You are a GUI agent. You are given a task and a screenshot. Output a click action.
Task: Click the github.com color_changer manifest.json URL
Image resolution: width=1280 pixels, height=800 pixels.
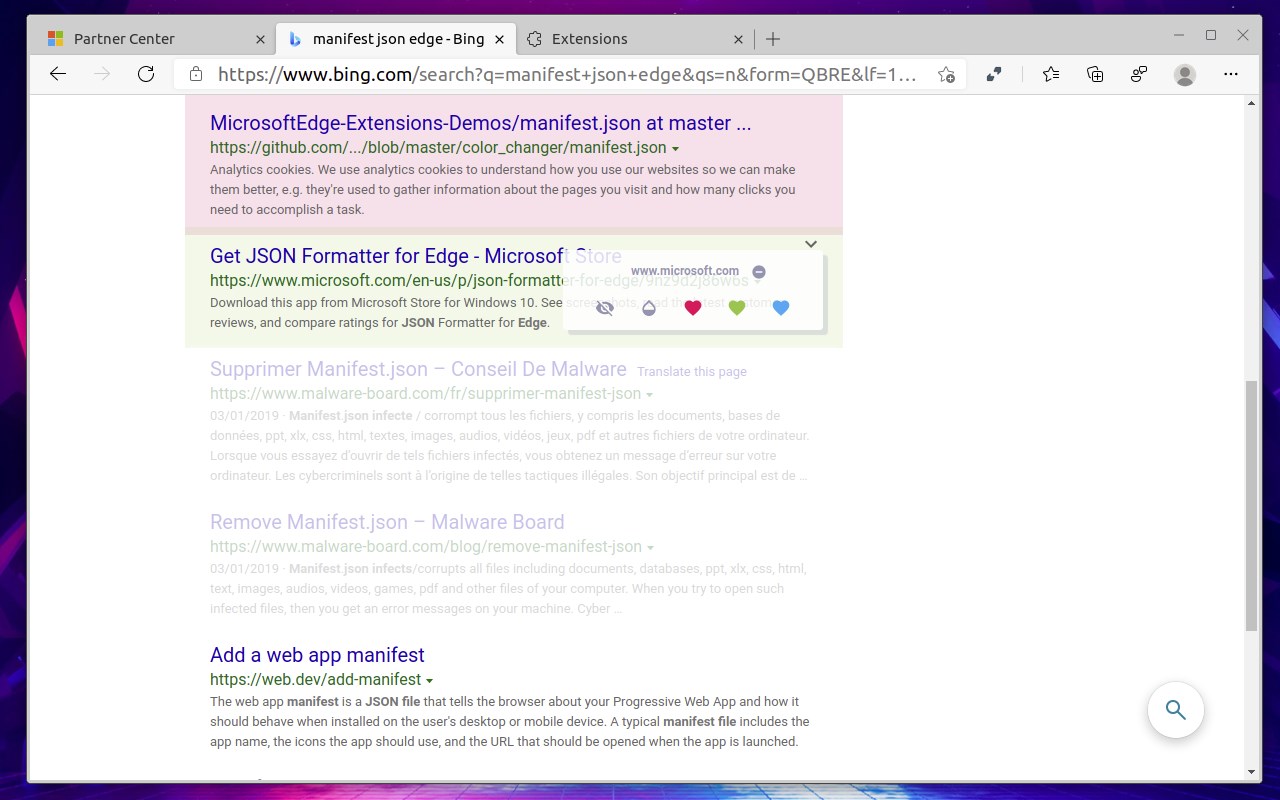tap(438, 148)
